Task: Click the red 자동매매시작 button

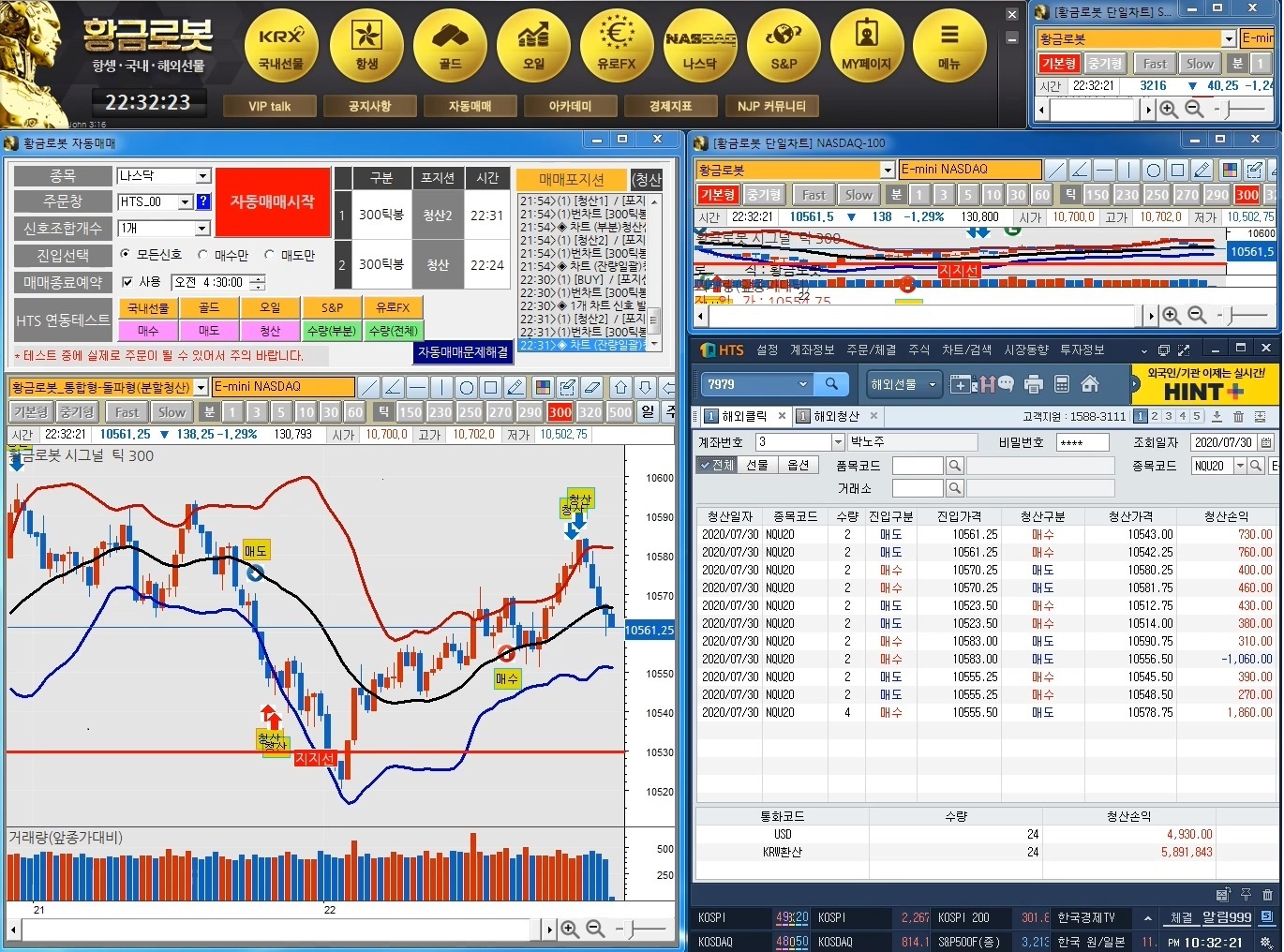Action: 273,202
